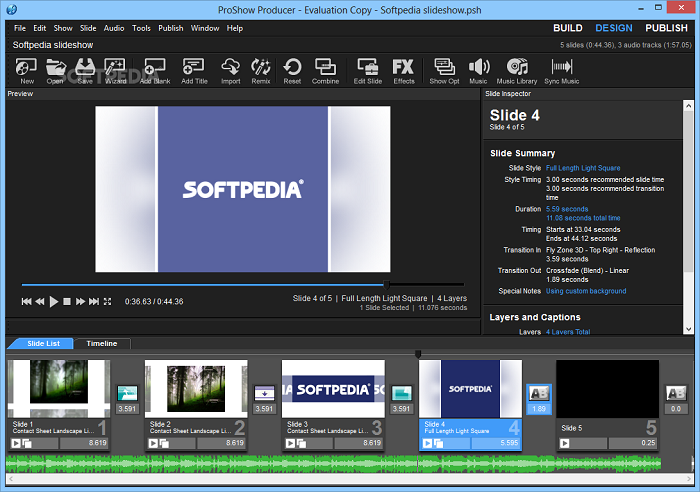Open the Edit Slide dialog
Screen dimensions: 700x492
(367, 71)
